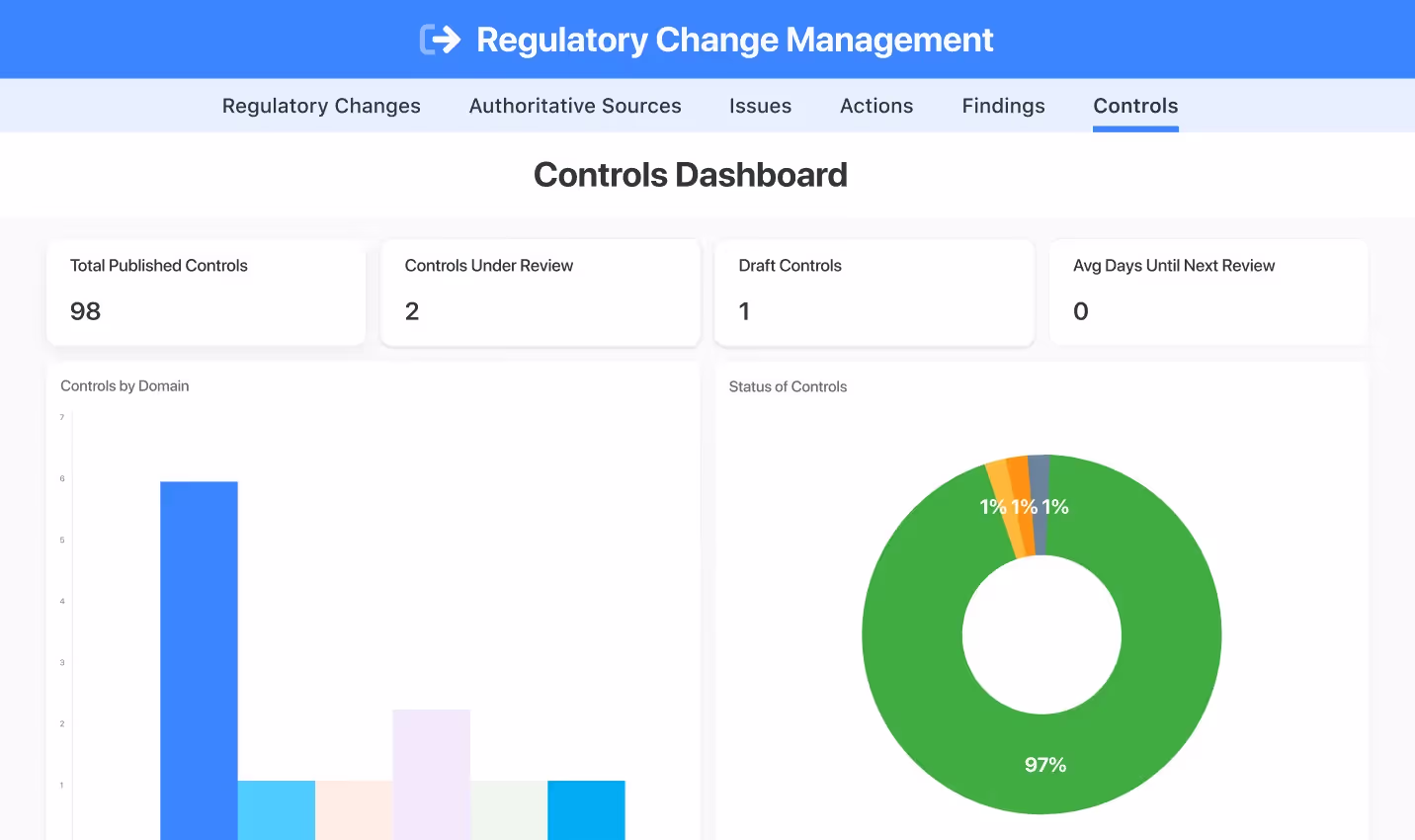Open Avg Days Until Next Review card
This screenshot has width=1415, height=840.
coord(1208,293)
